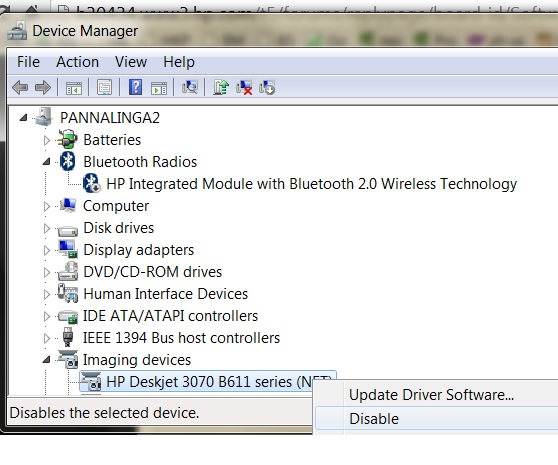Select the PANNALINGA2 root label
Screen dimensions: 558x465
pyautogui.click(x=110, y=118)
